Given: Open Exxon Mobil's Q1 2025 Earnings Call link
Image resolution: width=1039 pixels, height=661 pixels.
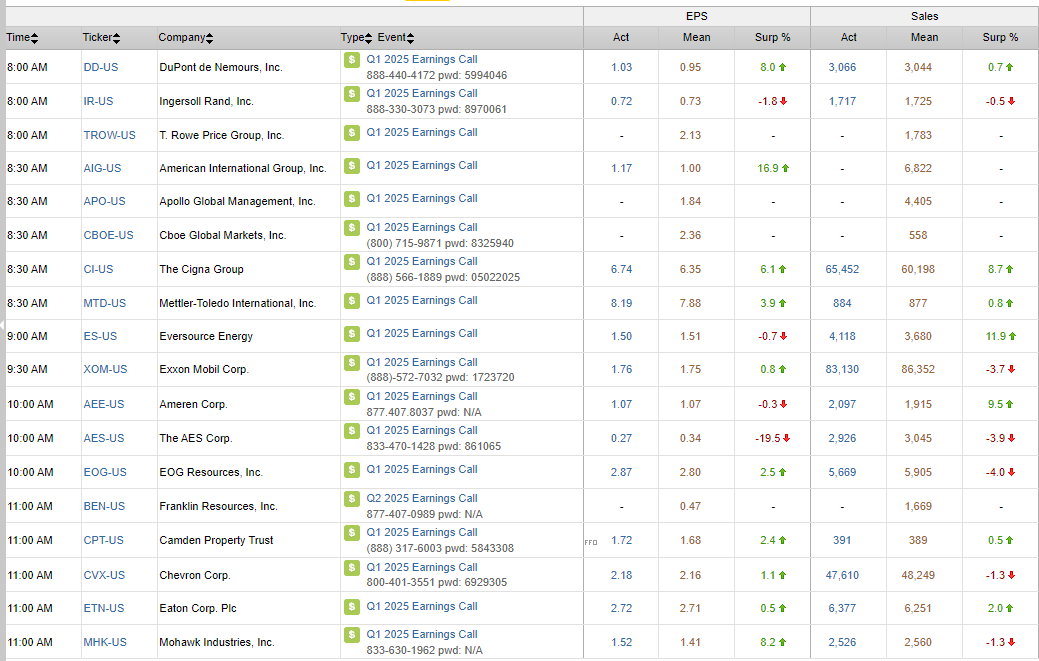Looking at the screenshot, I should [x=422, y=362].
